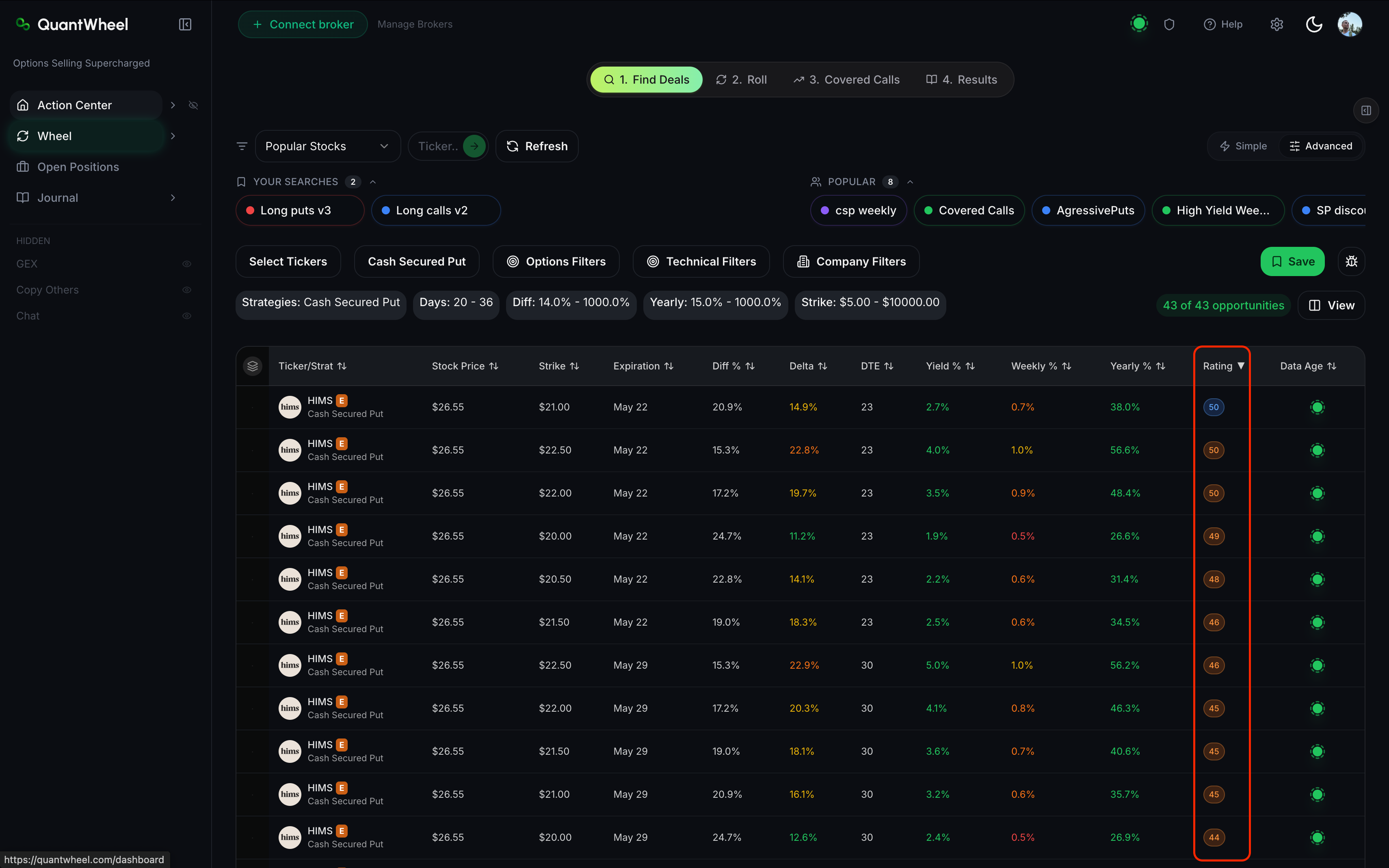The height and width of the screenshot is (868, 1389).
Task: Toggle the Rating column sort direction
Action: click(1224, 366)
